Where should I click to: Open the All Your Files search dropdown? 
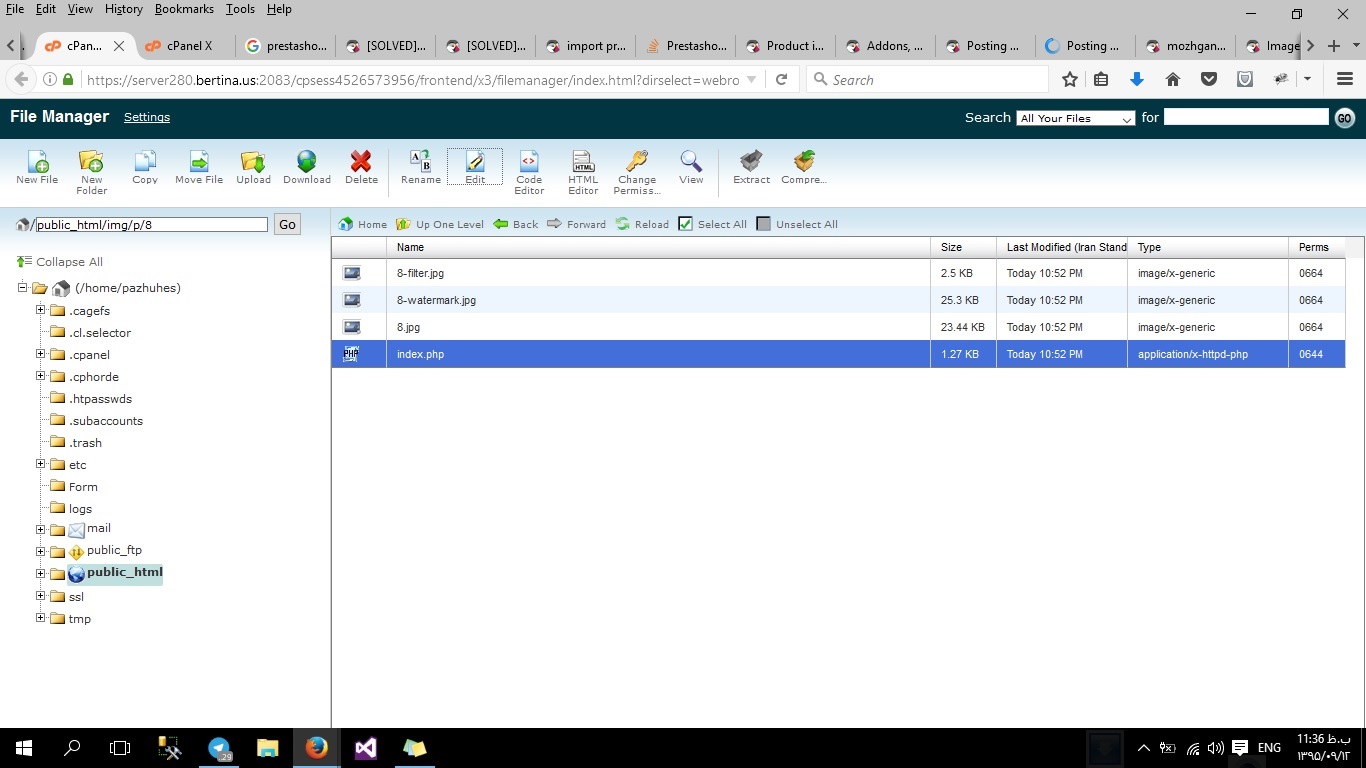click(x=1076, y=118)
